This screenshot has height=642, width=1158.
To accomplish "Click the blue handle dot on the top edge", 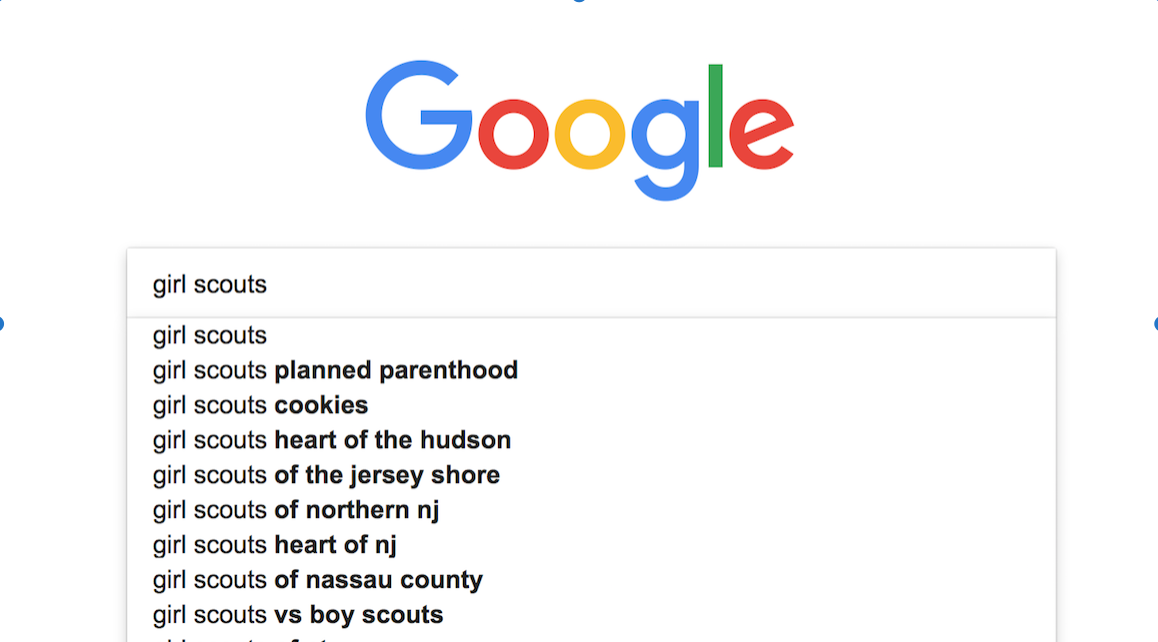I will [x=579, y=1].
